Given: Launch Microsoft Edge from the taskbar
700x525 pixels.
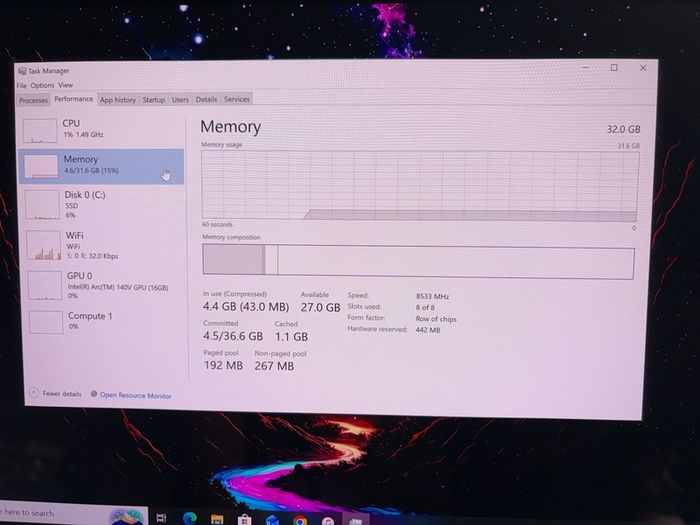Looking at the screenshot, I should [189, 518].
